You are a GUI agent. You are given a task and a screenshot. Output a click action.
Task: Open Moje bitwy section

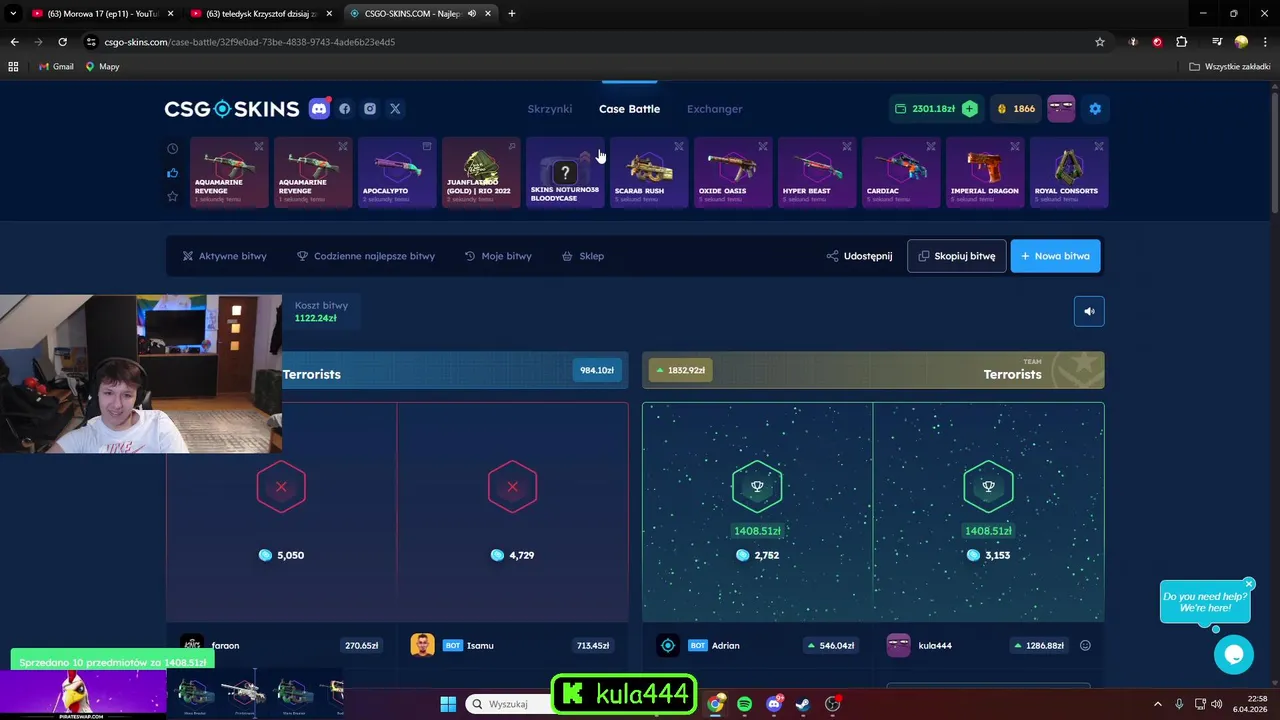coord(498,256)
